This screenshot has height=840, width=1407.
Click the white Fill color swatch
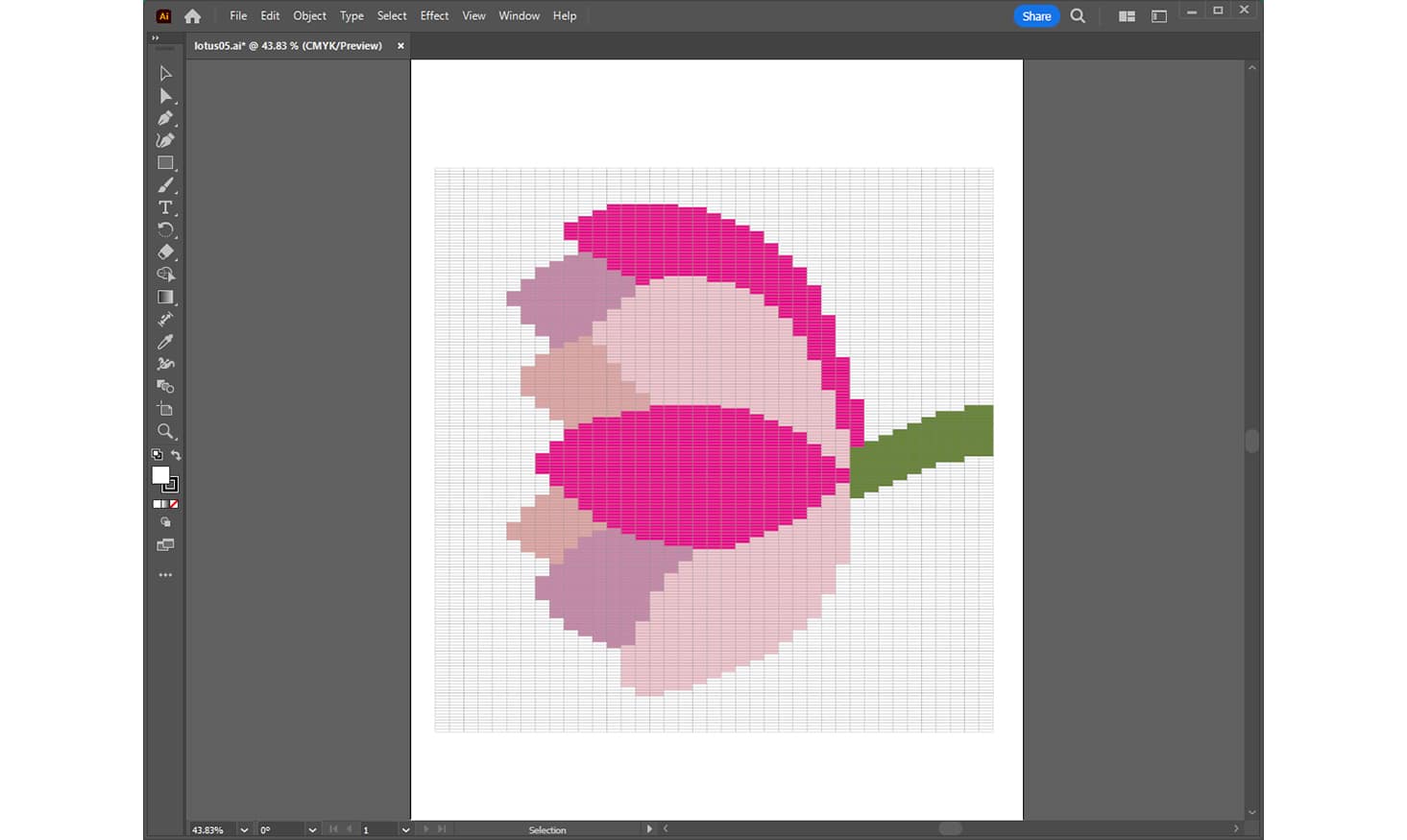coord(160,475)
